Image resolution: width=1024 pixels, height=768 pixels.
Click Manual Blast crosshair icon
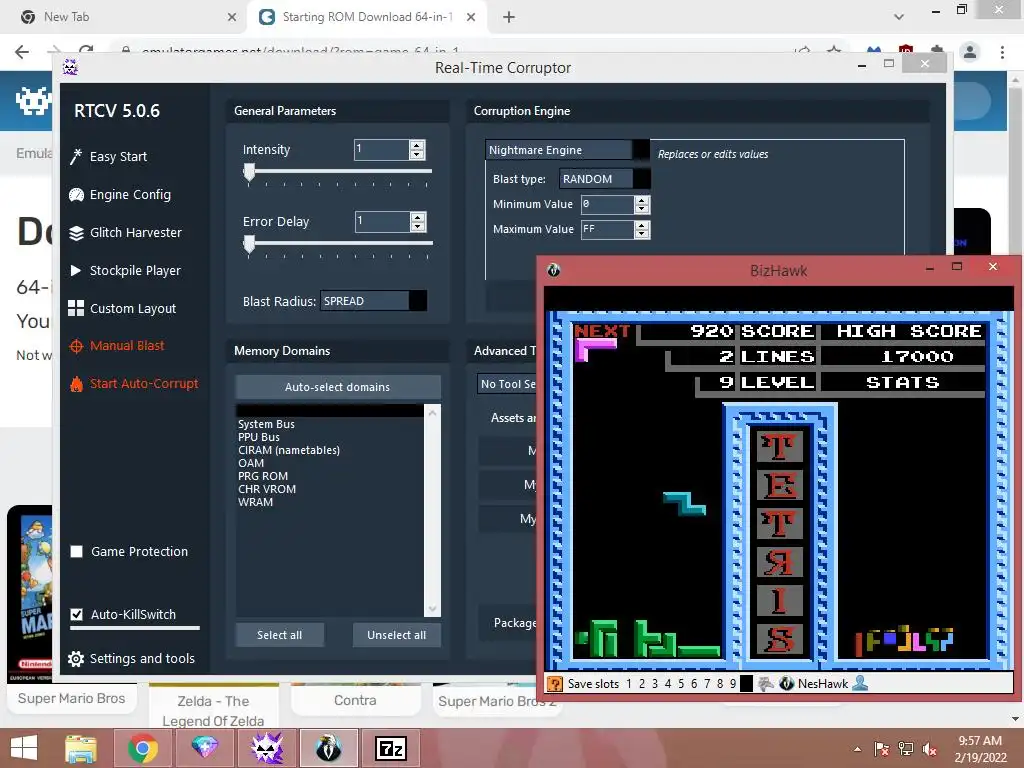[x=76, y=346]
